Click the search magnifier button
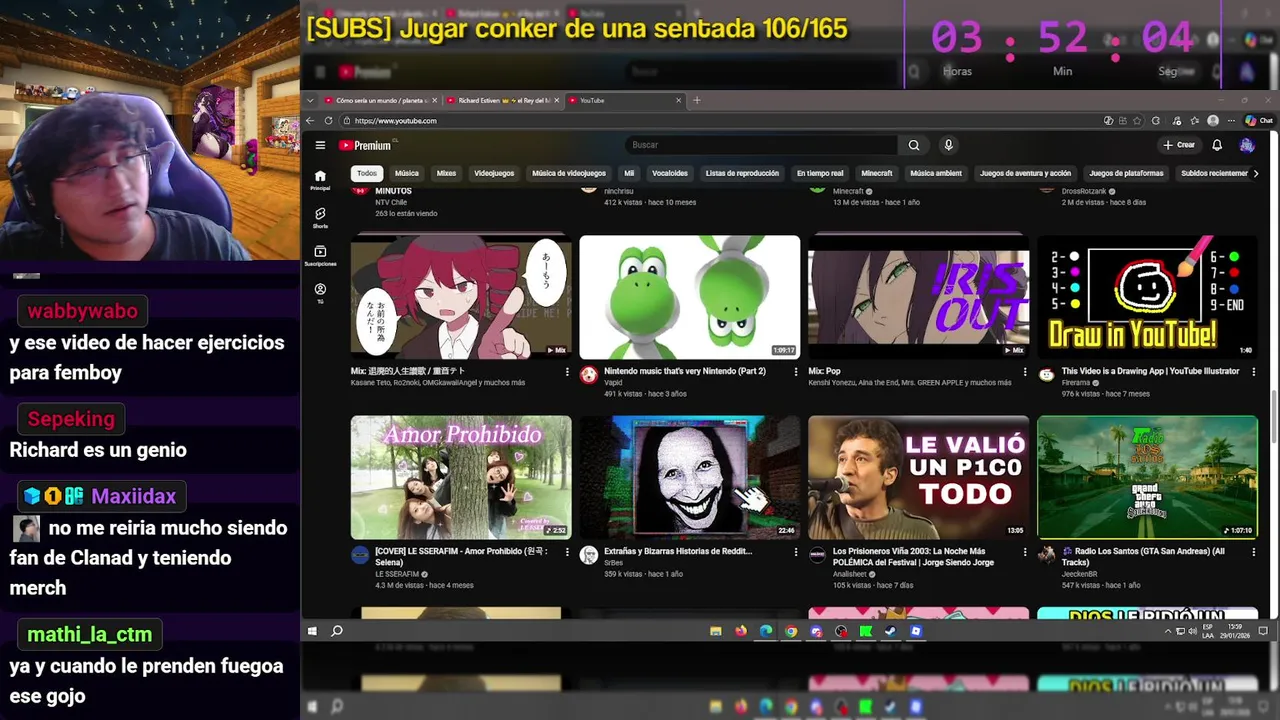The height and width of the screenshot is (720, 1280). pyautogui.click(x=914, y=145)
